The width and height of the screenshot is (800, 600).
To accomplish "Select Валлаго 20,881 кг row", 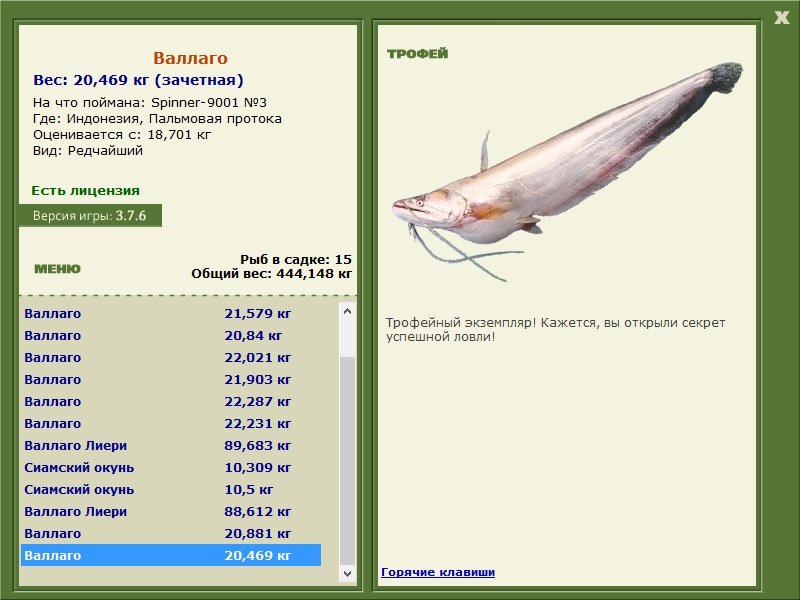I will click(x=171, y=533).
